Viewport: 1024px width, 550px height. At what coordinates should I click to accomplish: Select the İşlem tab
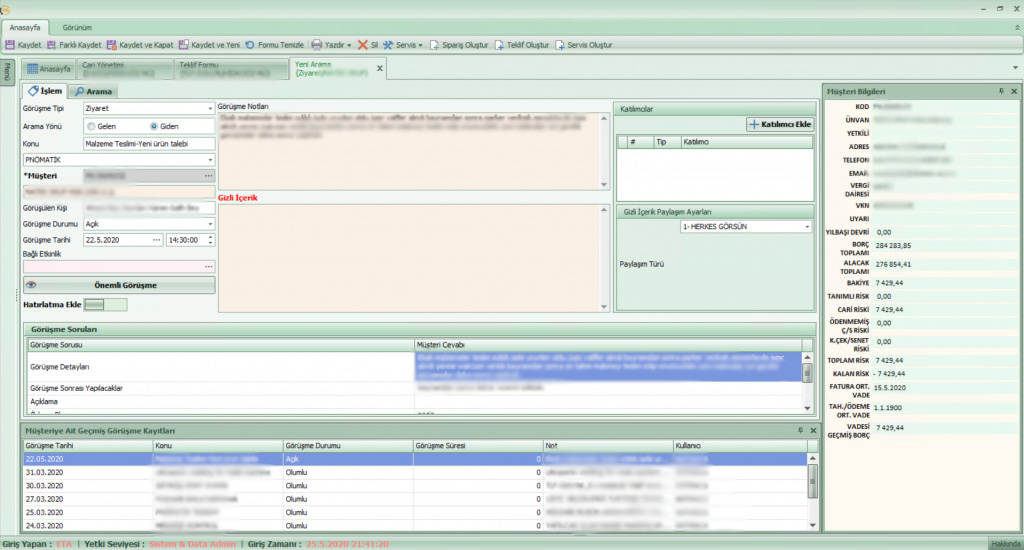tap(45, 91)
